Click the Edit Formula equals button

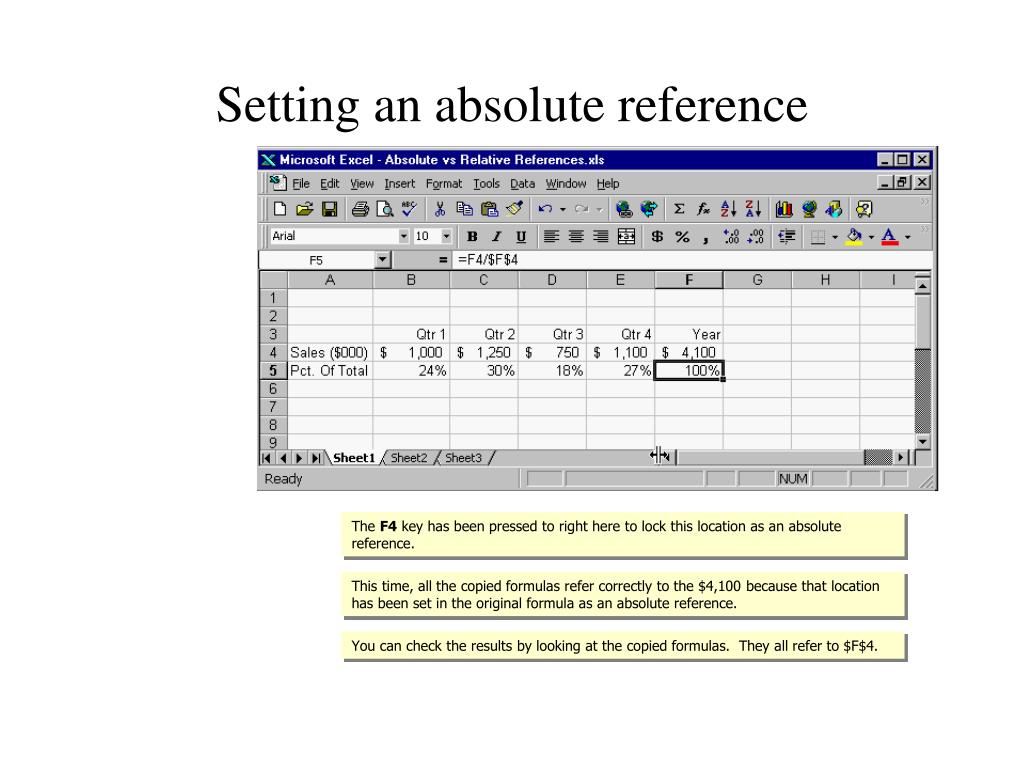coord(443,260)
